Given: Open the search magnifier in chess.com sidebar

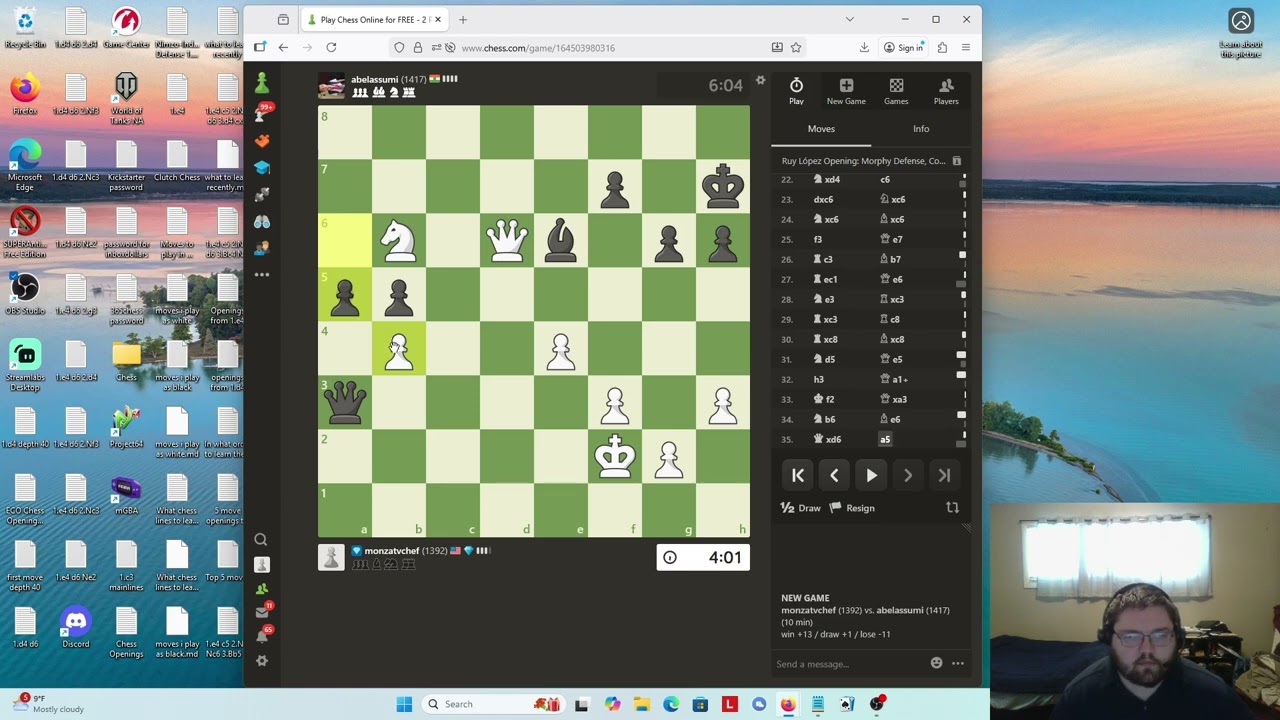Looking at the screenshot, I should [261, 540].
